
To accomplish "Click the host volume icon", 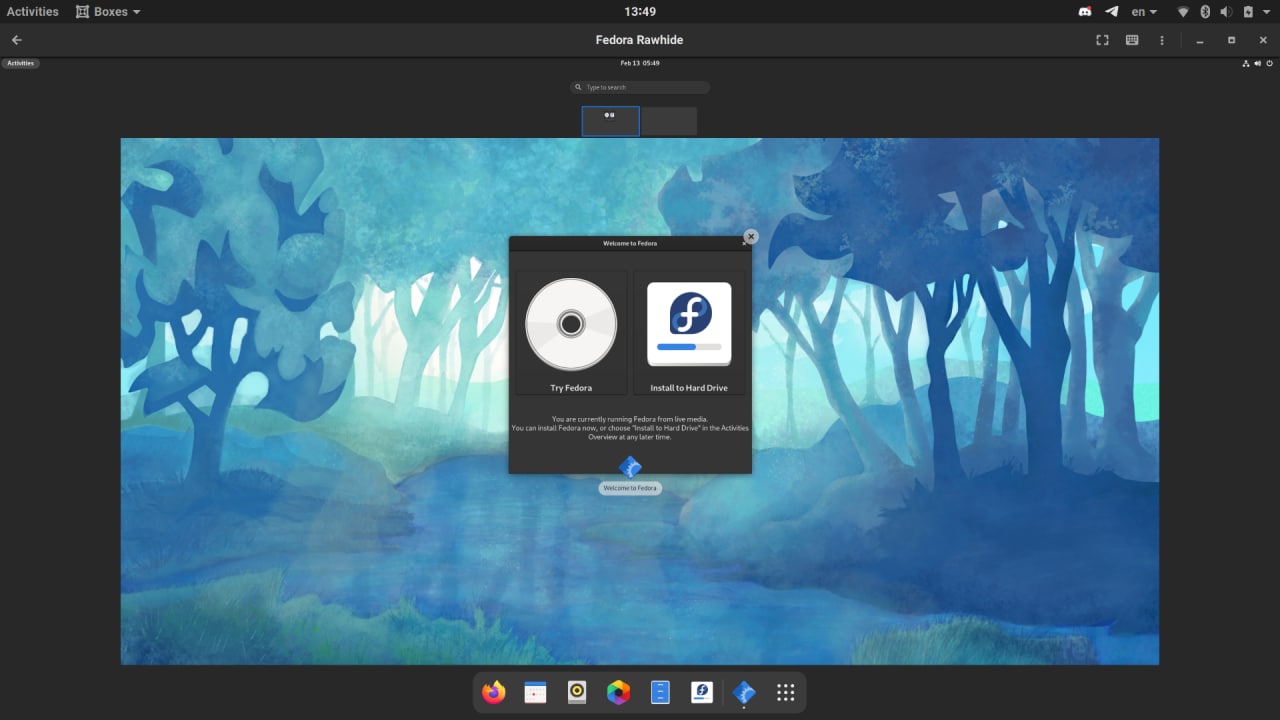I will point(1226,12).
